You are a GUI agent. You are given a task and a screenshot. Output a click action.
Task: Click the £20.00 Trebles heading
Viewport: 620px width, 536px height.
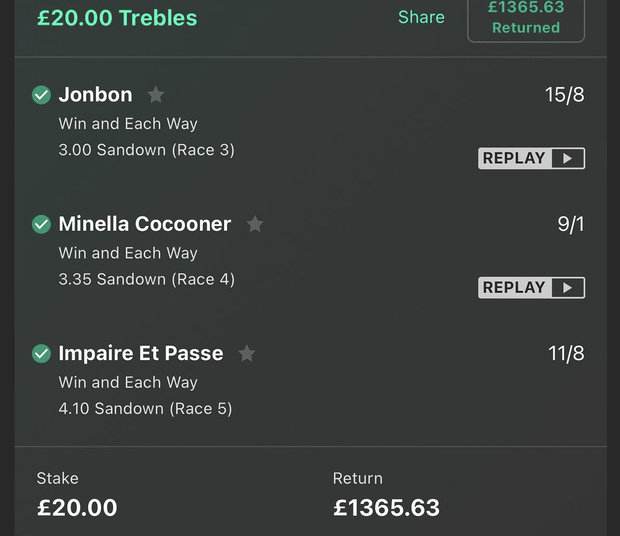[117, 18]
